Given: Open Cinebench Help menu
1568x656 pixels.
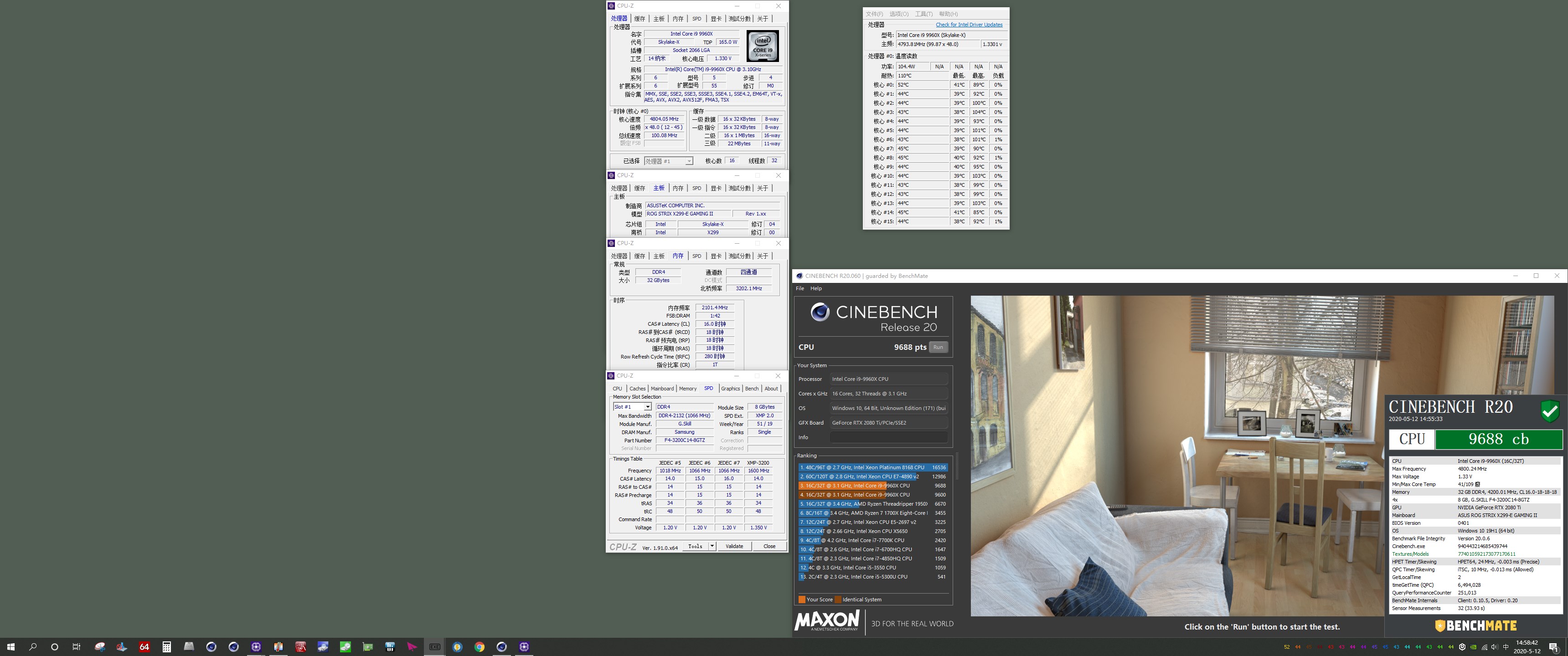Looking at the screenshot, I should point(815,288).
